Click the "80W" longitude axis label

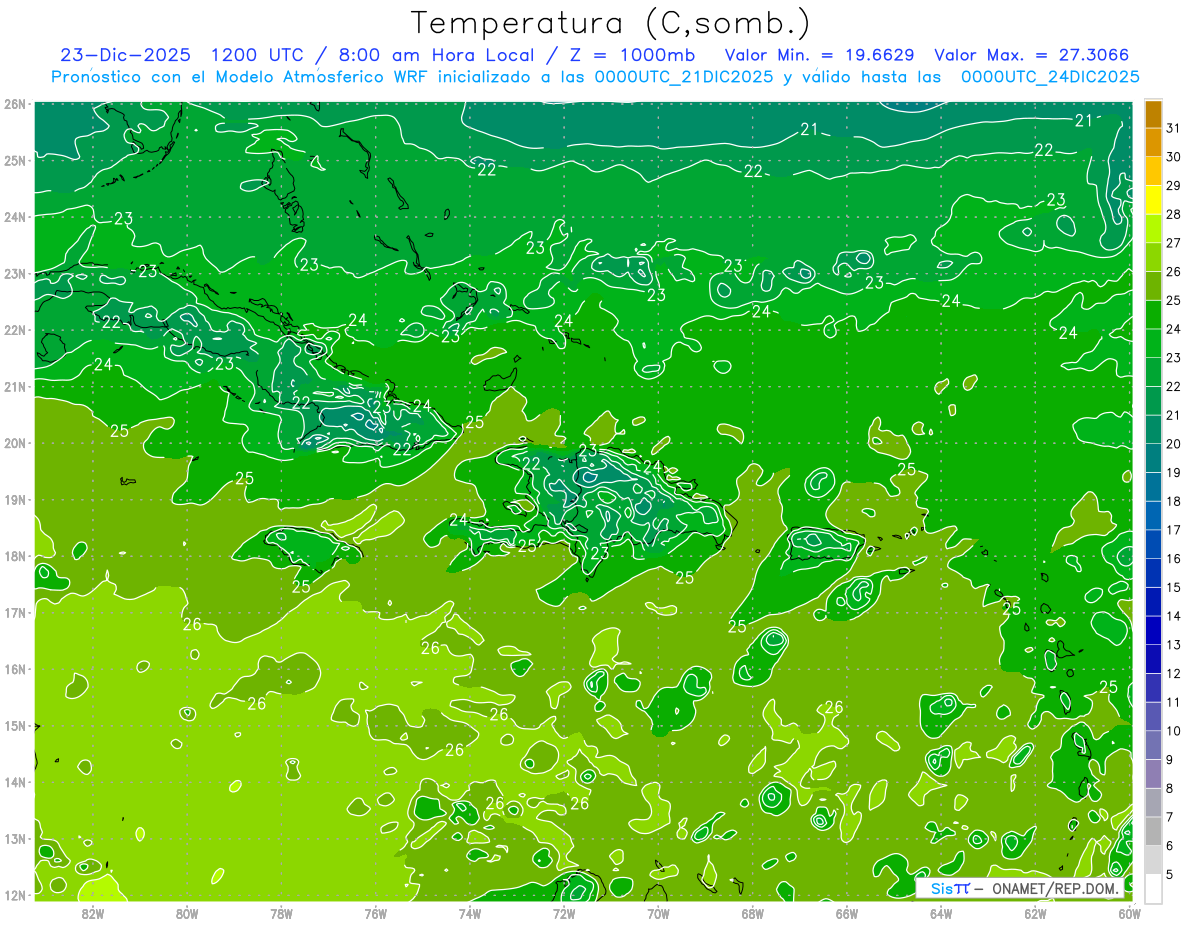tap(187, 913)
